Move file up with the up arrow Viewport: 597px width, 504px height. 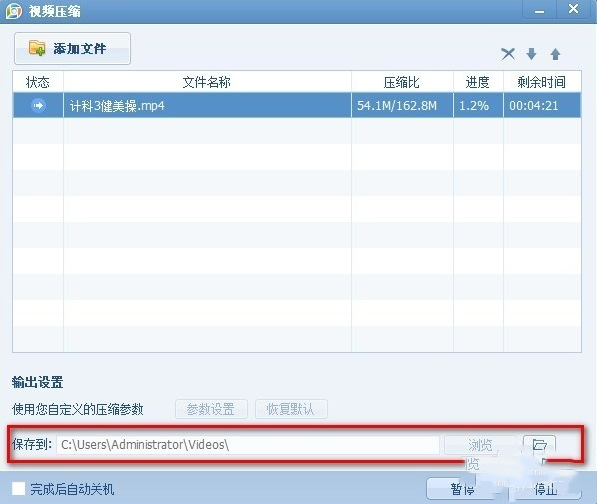tap(555, 54)
